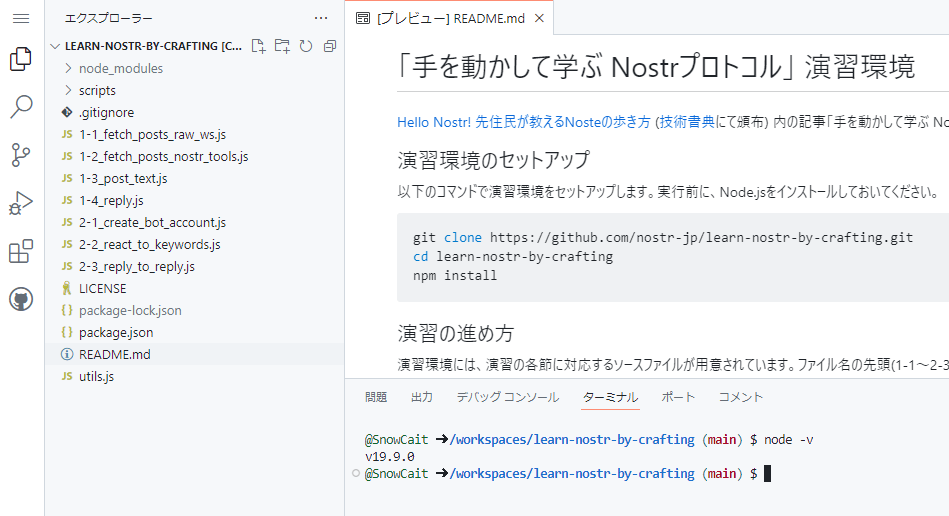Open the explorer more actions ellipsis
Image resolution: width=949 pixels, height=516 pixels.
321,18
